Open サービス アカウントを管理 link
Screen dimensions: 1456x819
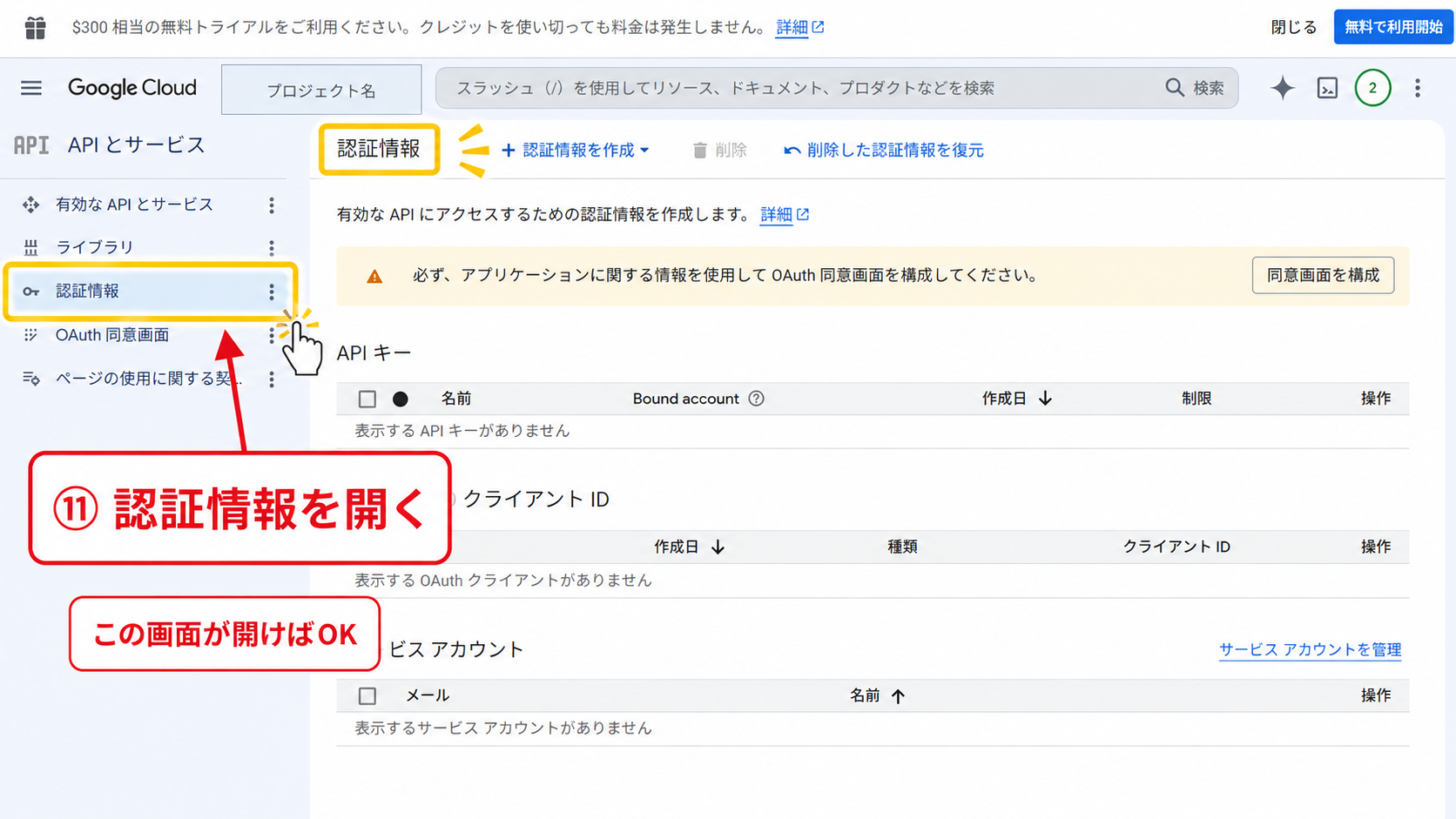tap(1310, 650)
